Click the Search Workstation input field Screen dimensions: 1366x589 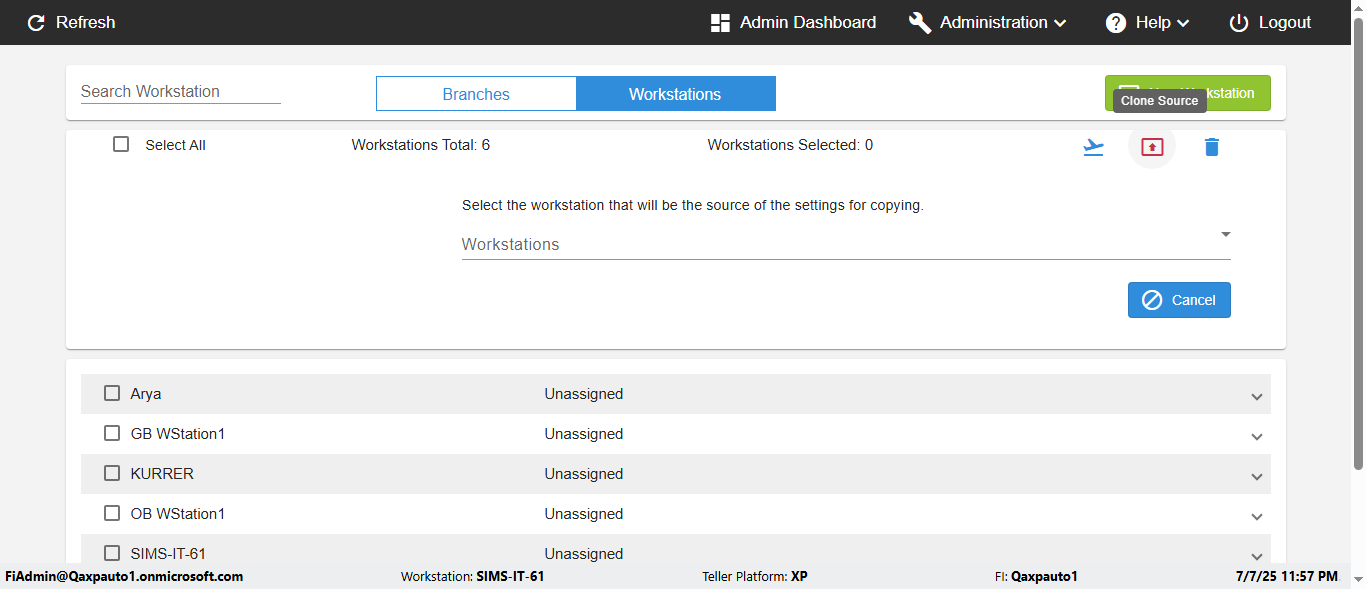[x=180, y=91]
